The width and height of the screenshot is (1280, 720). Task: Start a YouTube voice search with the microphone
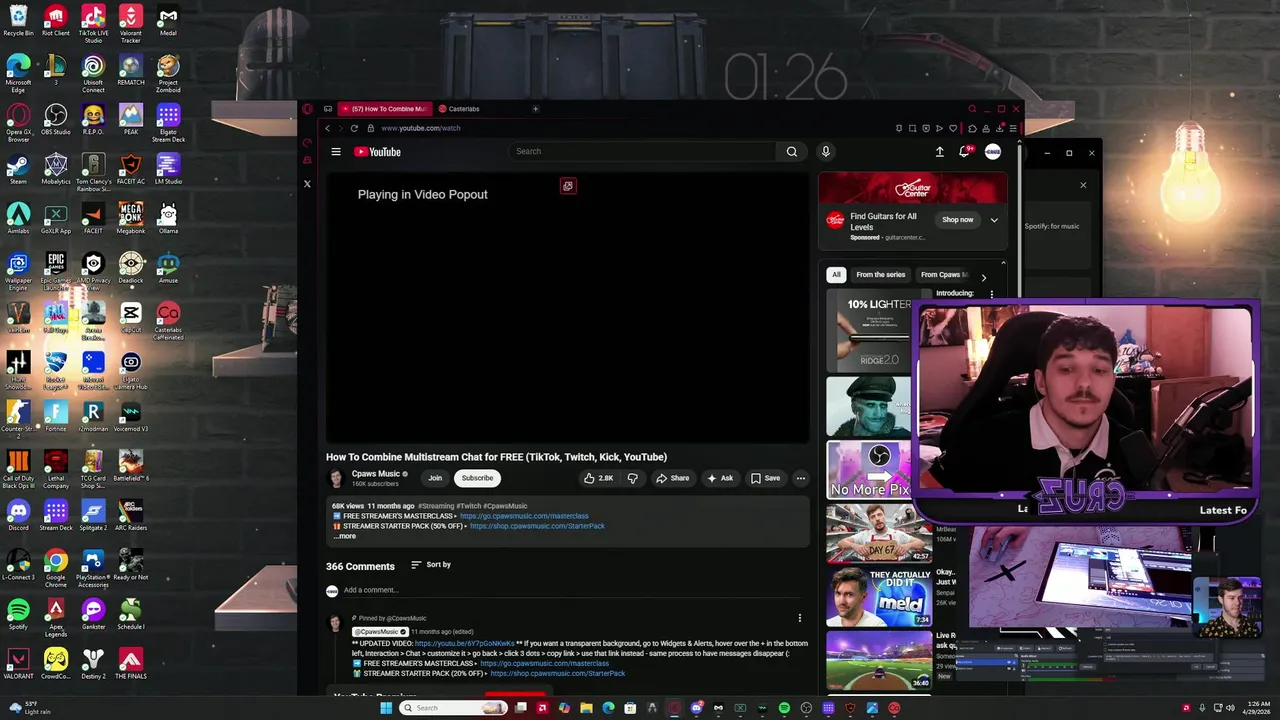point(825,151)
